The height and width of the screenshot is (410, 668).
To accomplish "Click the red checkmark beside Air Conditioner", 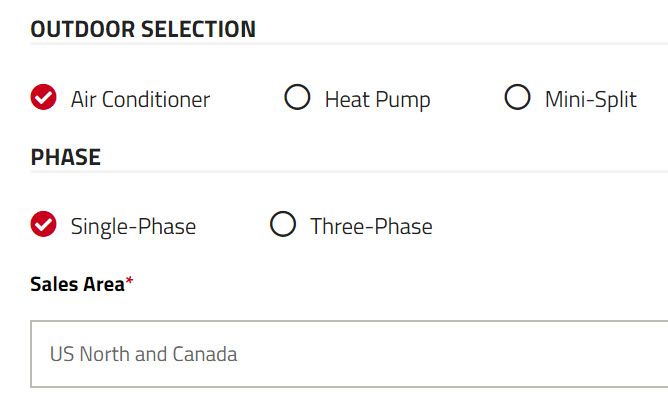I will coord(43,97).
